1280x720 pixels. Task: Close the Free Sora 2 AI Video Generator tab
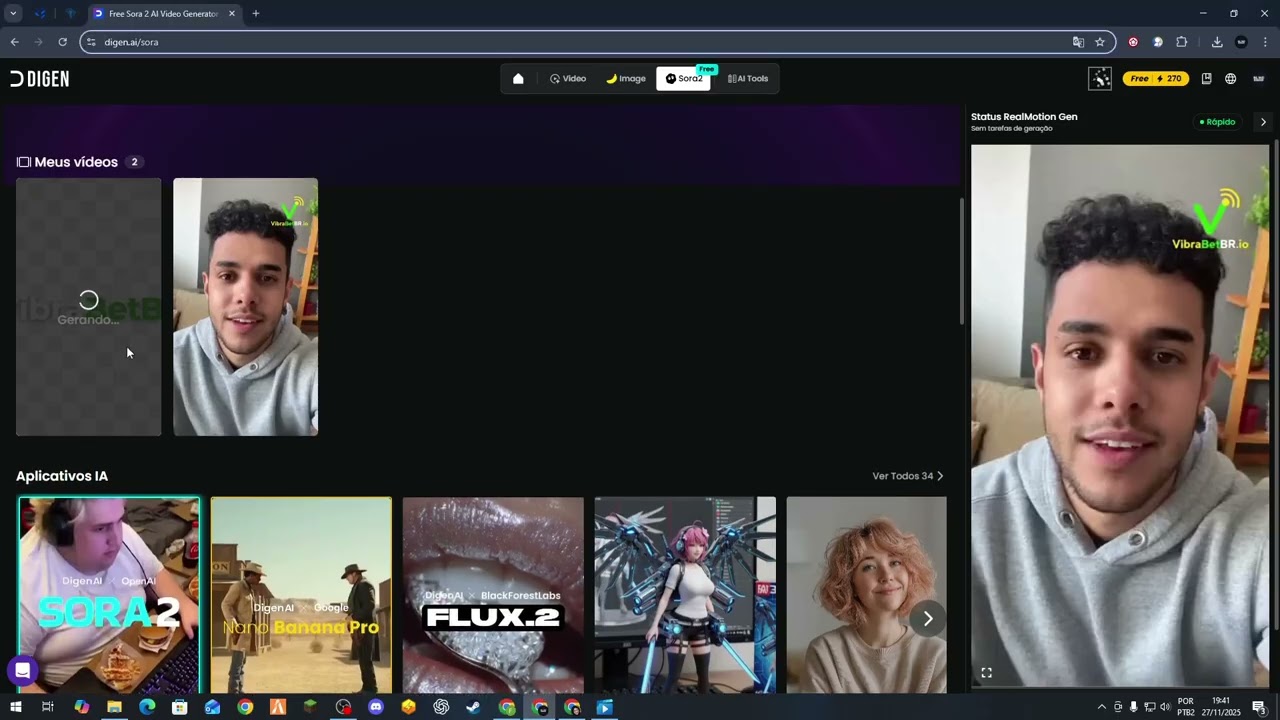[232, 14]
